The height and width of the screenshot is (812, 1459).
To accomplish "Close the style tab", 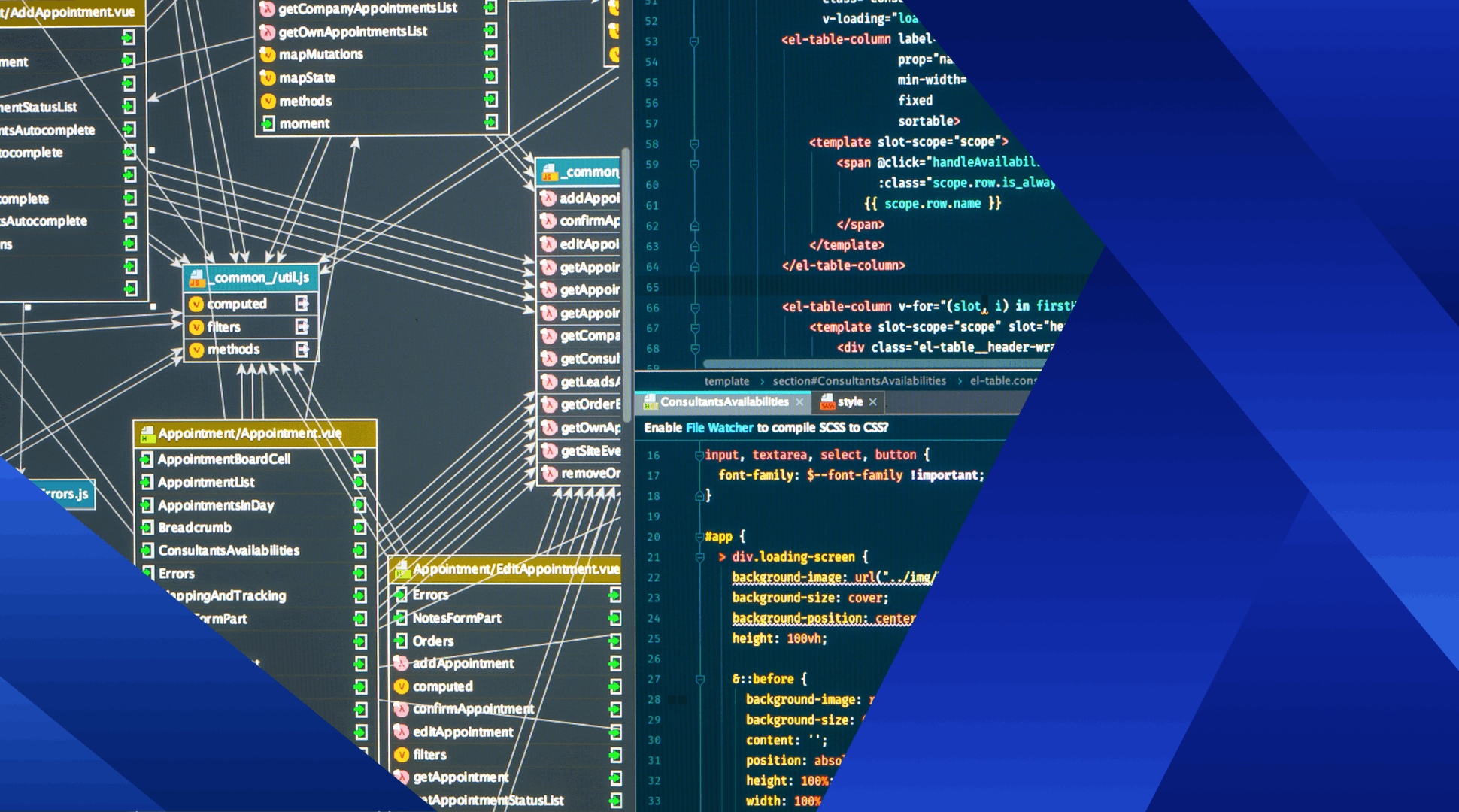I will 872,403.
